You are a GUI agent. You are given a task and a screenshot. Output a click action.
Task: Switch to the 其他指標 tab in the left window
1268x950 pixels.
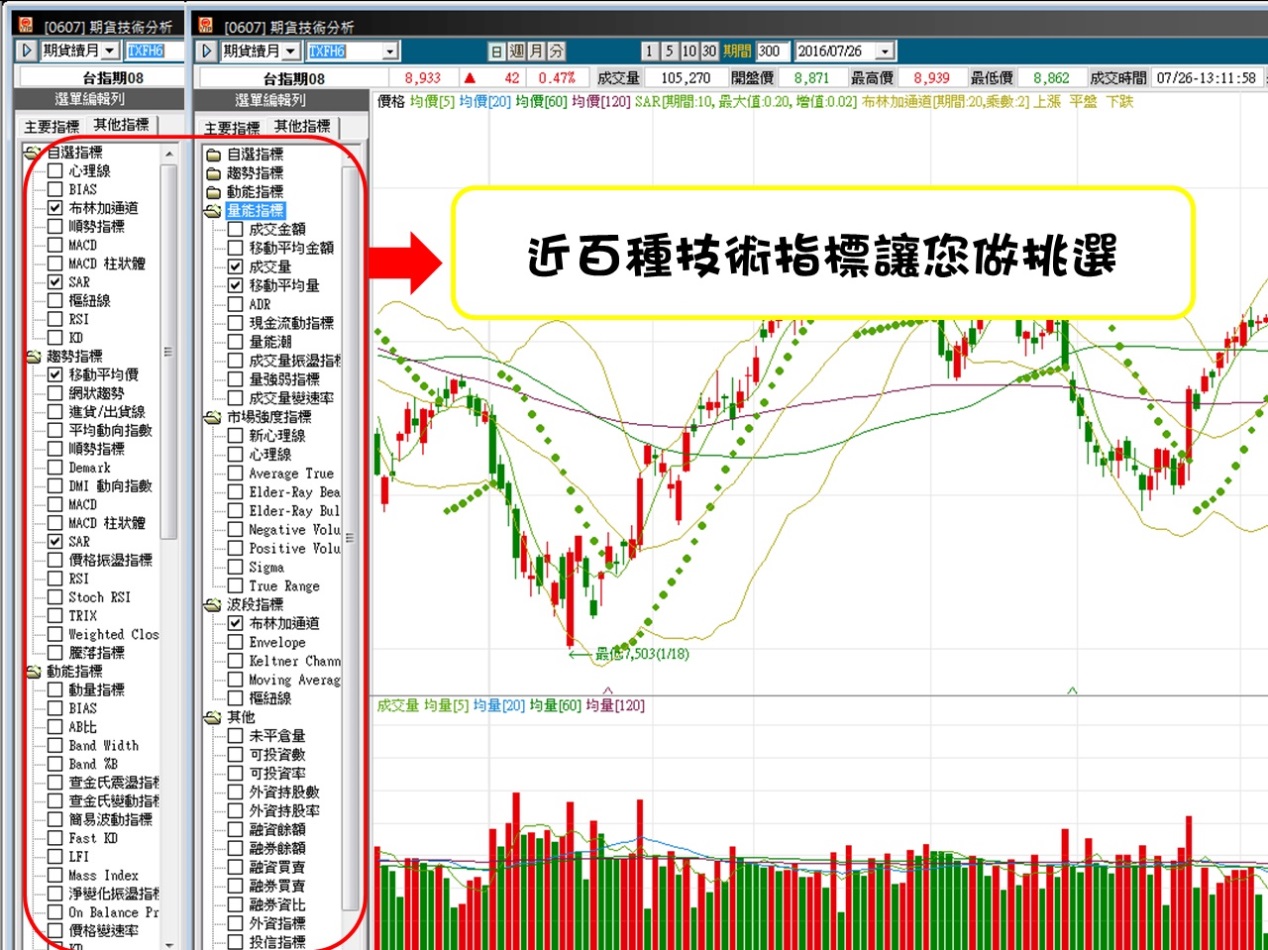[121, 125]
